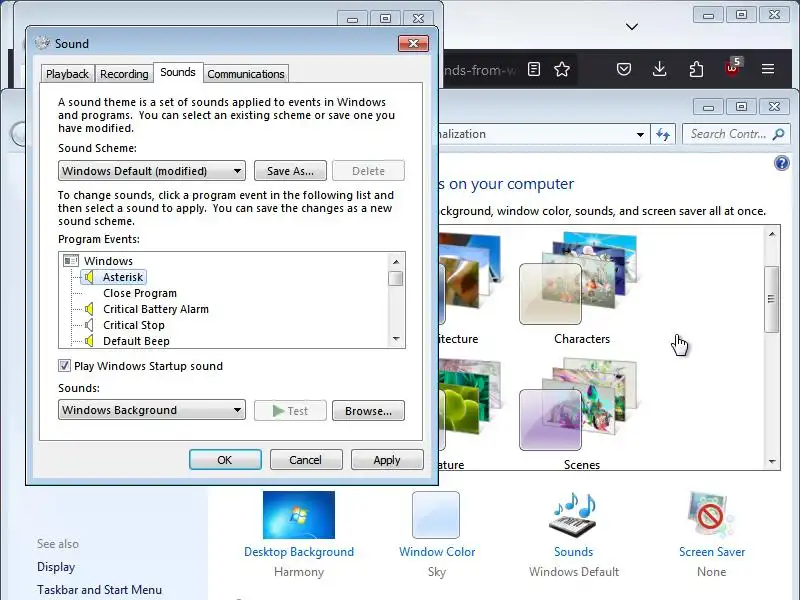Open the Communications tab
The width and height of the screenshot is (800, 600).
(x=246, y=74)
